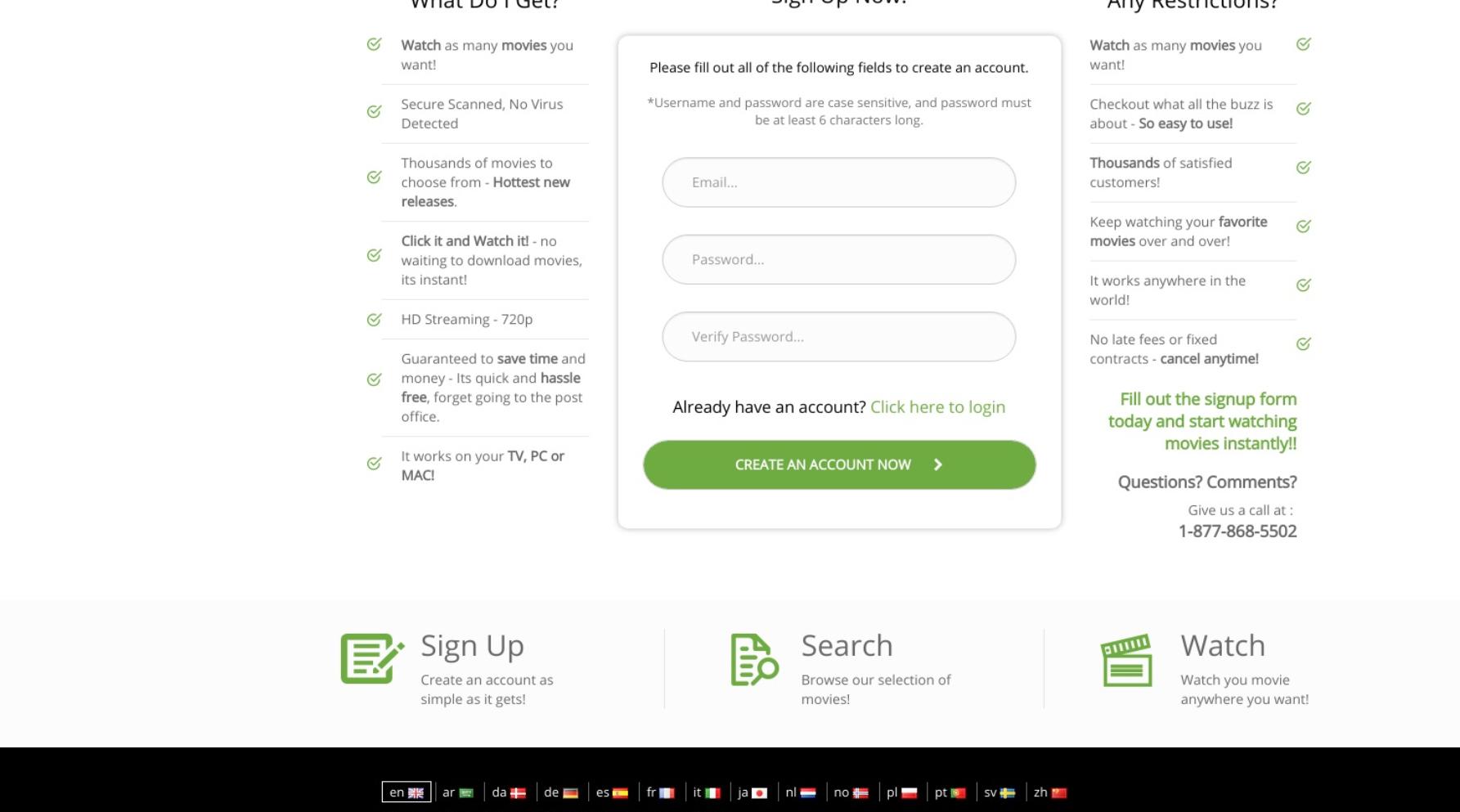Click checkmark beside 'It works anywhere in the world'
Viewport: 1460px width, 812px height.
[x=1304, y=285]
